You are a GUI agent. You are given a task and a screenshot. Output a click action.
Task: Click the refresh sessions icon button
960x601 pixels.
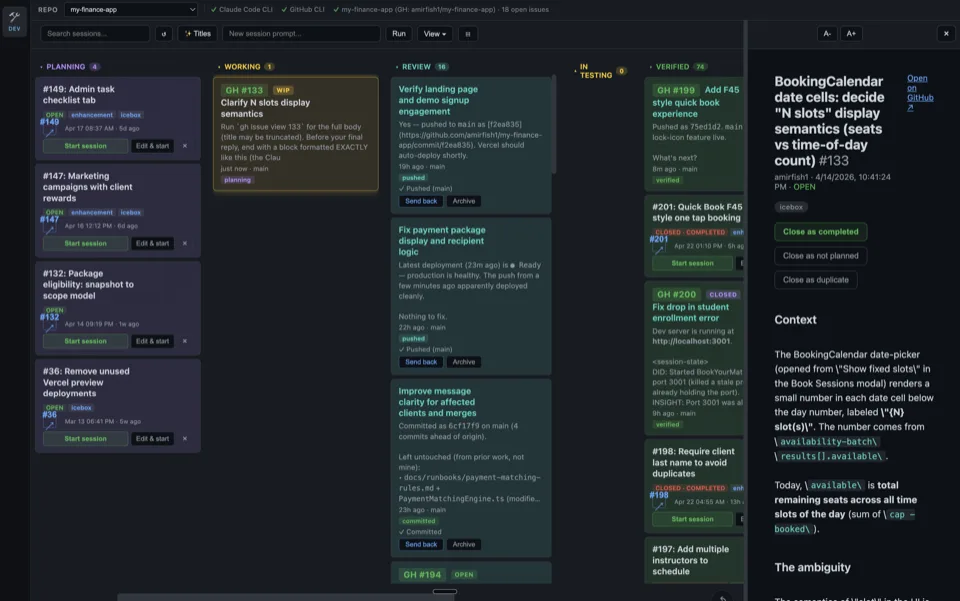pos(163,34)
